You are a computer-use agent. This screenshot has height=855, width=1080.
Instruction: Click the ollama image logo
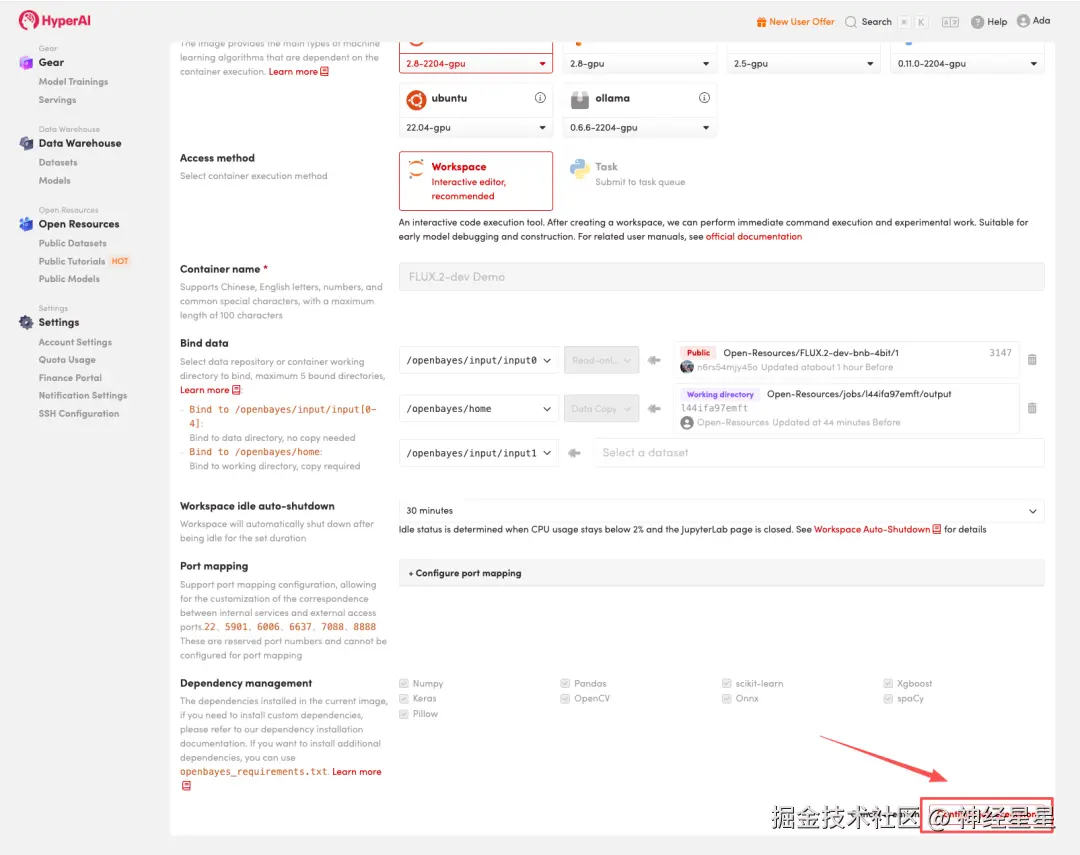tap(580, 100)
